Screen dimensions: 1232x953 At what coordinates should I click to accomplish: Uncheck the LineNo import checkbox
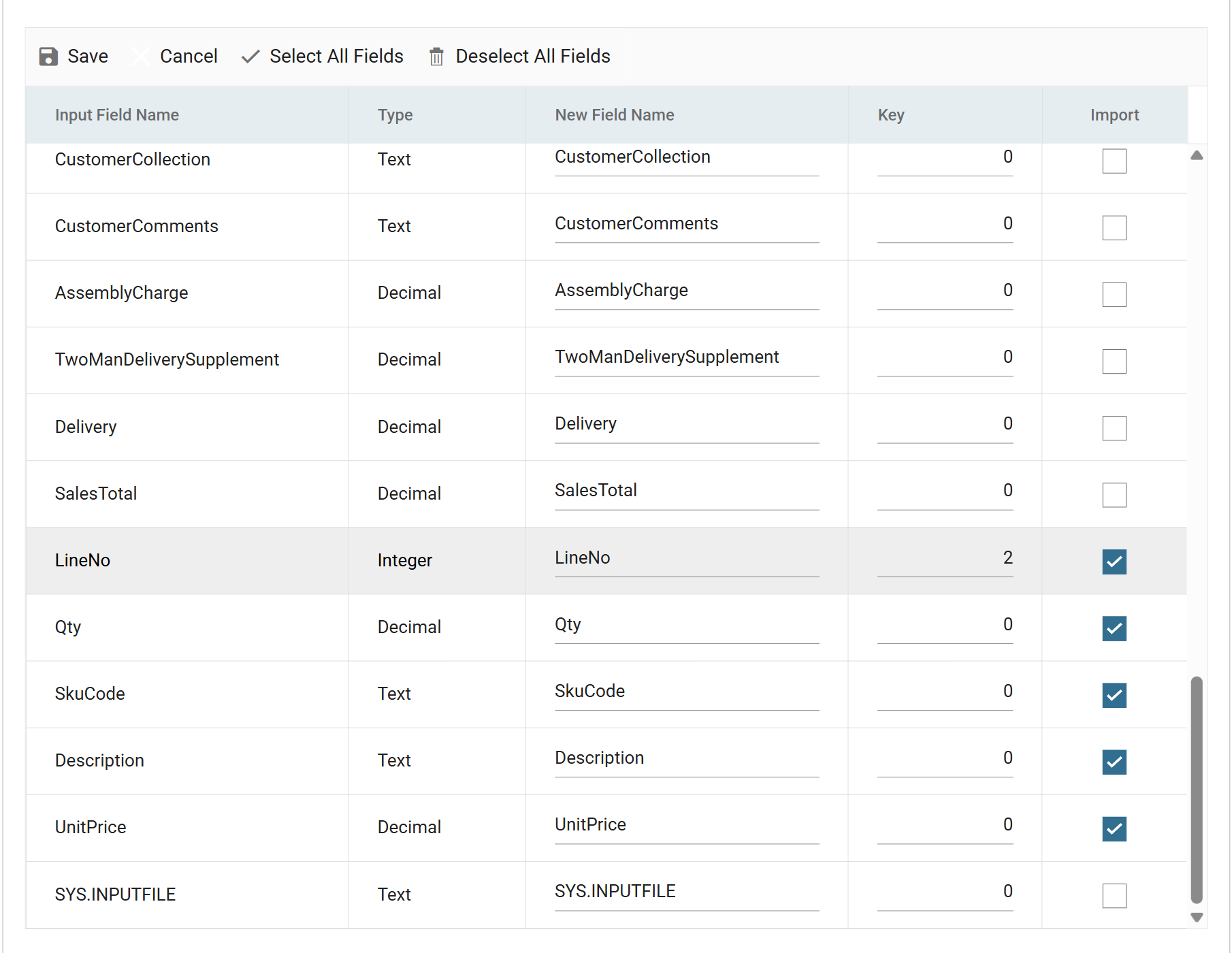[1114, 562]
